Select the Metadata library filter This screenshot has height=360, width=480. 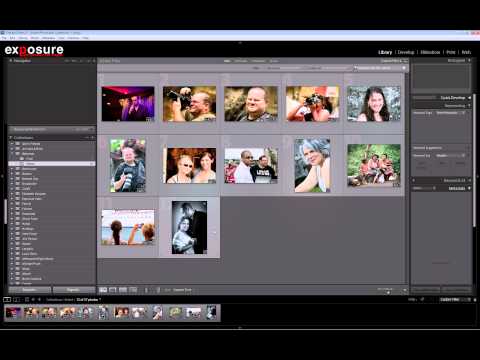tap(258, 61)
